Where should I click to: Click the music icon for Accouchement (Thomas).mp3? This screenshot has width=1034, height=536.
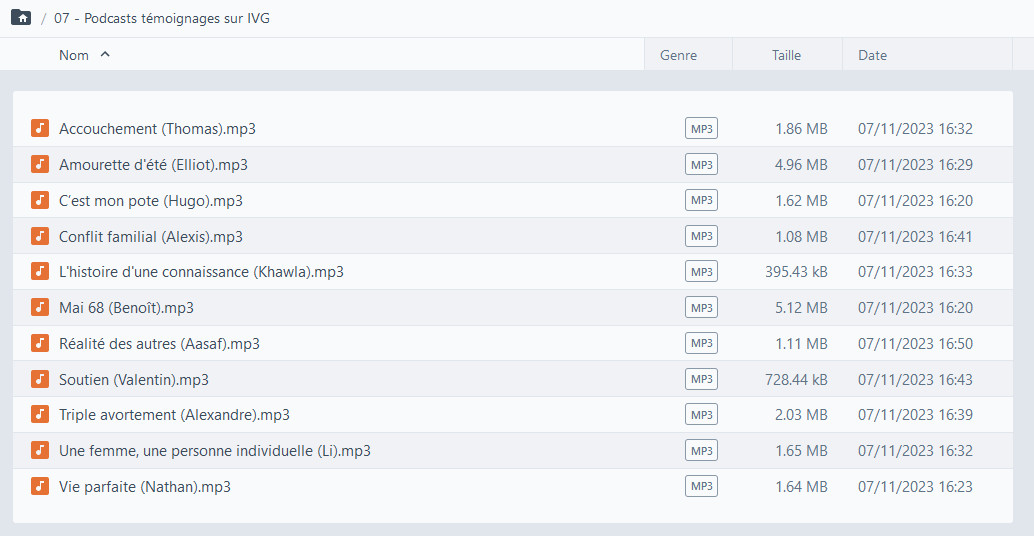[40, 128]
